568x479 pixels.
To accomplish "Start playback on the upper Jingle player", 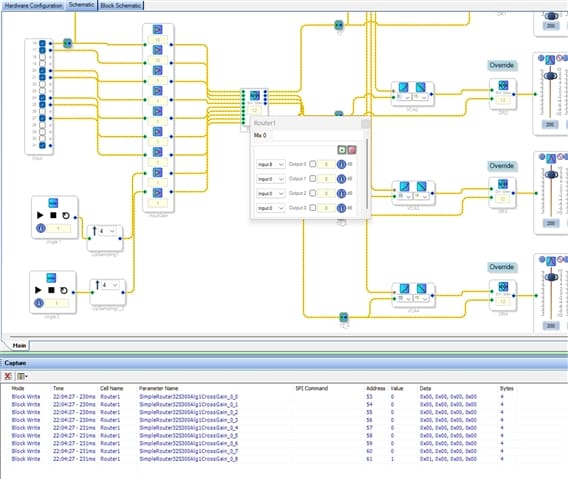I will coord(40,215).
